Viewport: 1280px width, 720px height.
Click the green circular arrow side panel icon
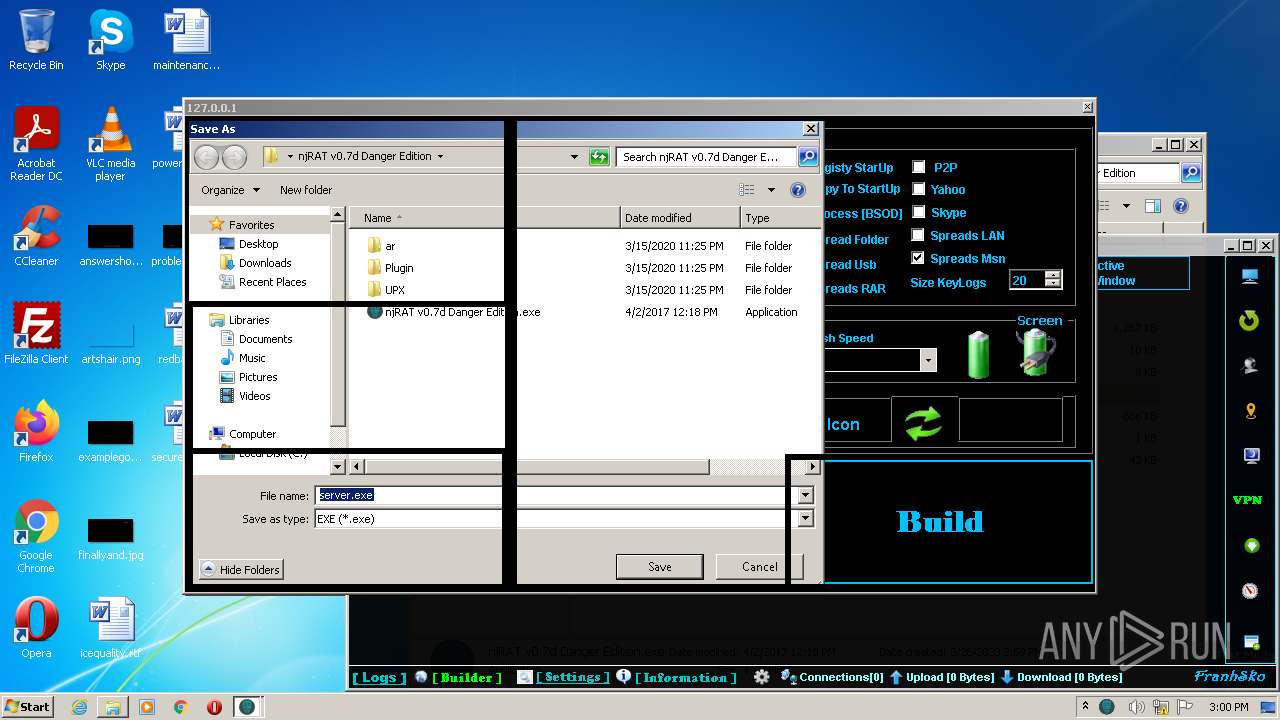pos(1250,321)
